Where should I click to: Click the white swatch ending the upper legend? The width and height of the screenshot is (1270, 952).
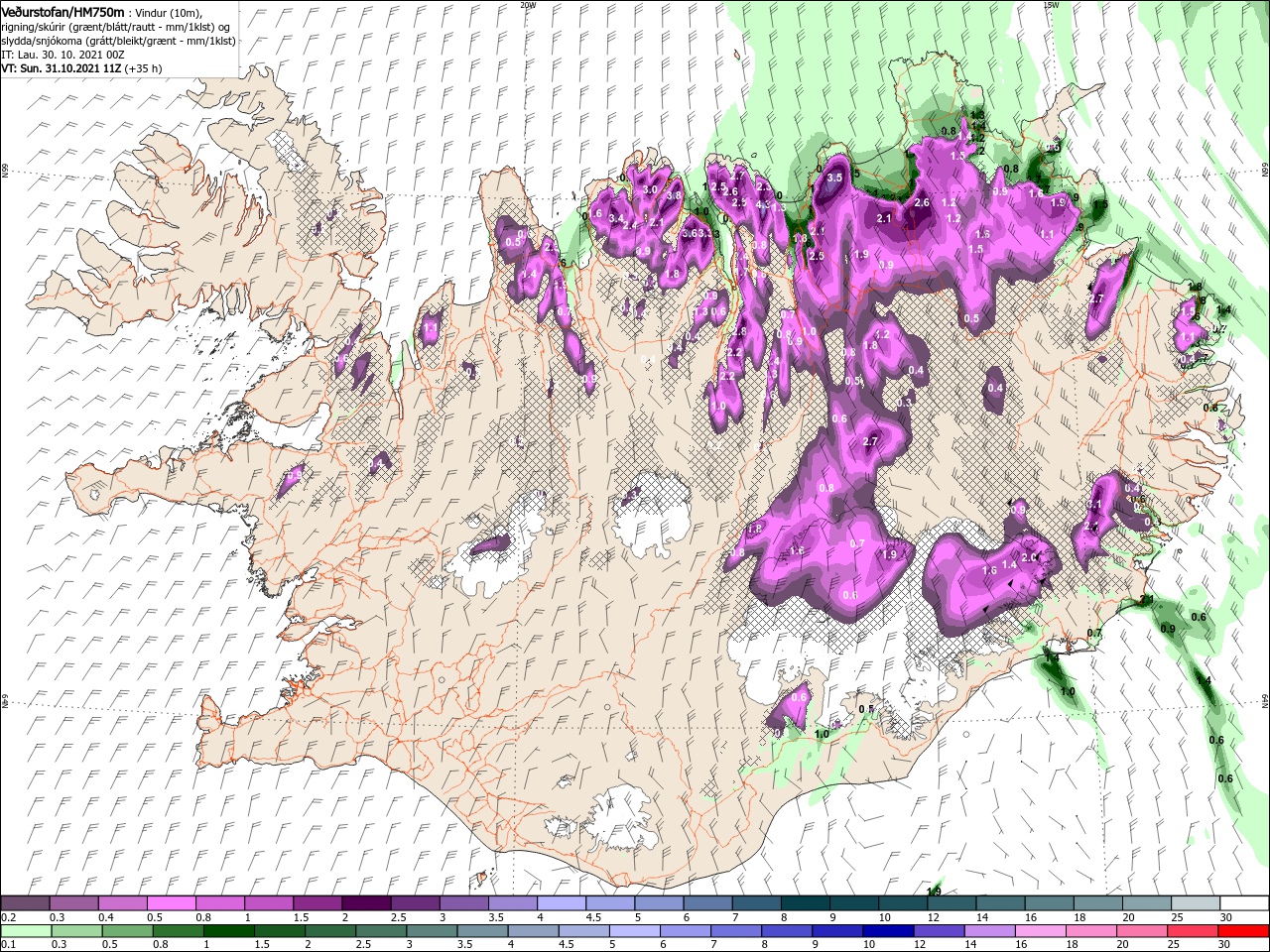click(1243, 903)
